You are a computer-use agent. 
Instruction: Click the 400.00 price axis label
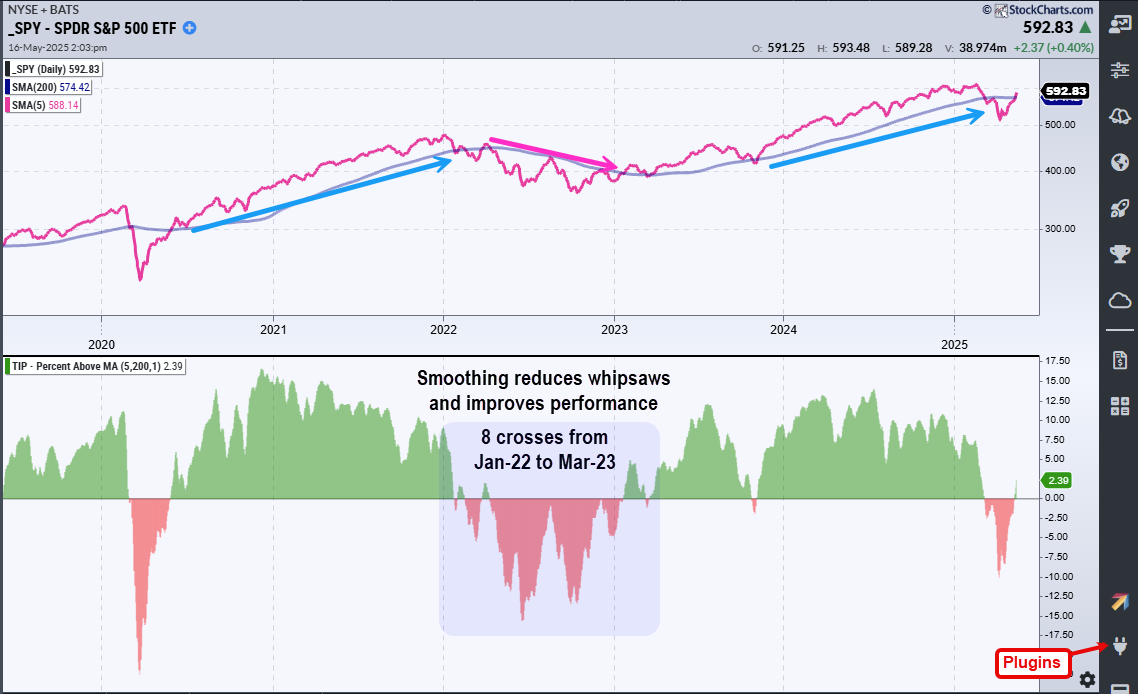point(1060,171)
